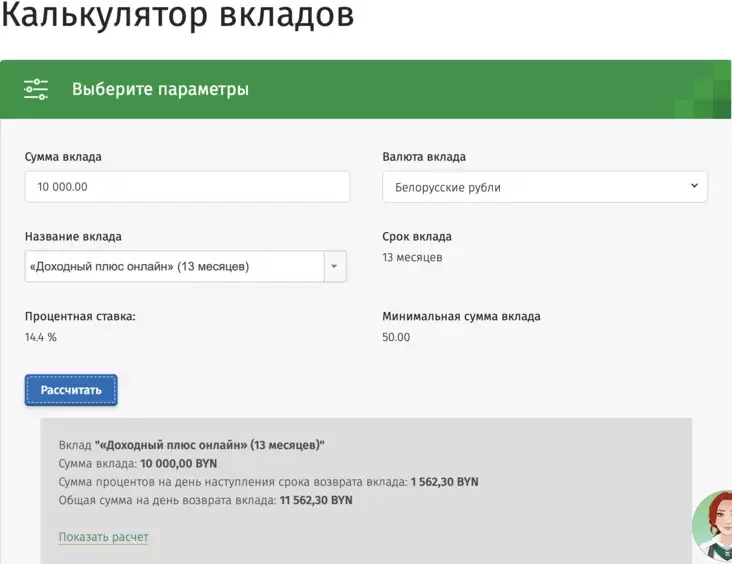Select the 10 000,00 BYN deposit amount result
Screen dimensions: 732x564
pos(178,464)
